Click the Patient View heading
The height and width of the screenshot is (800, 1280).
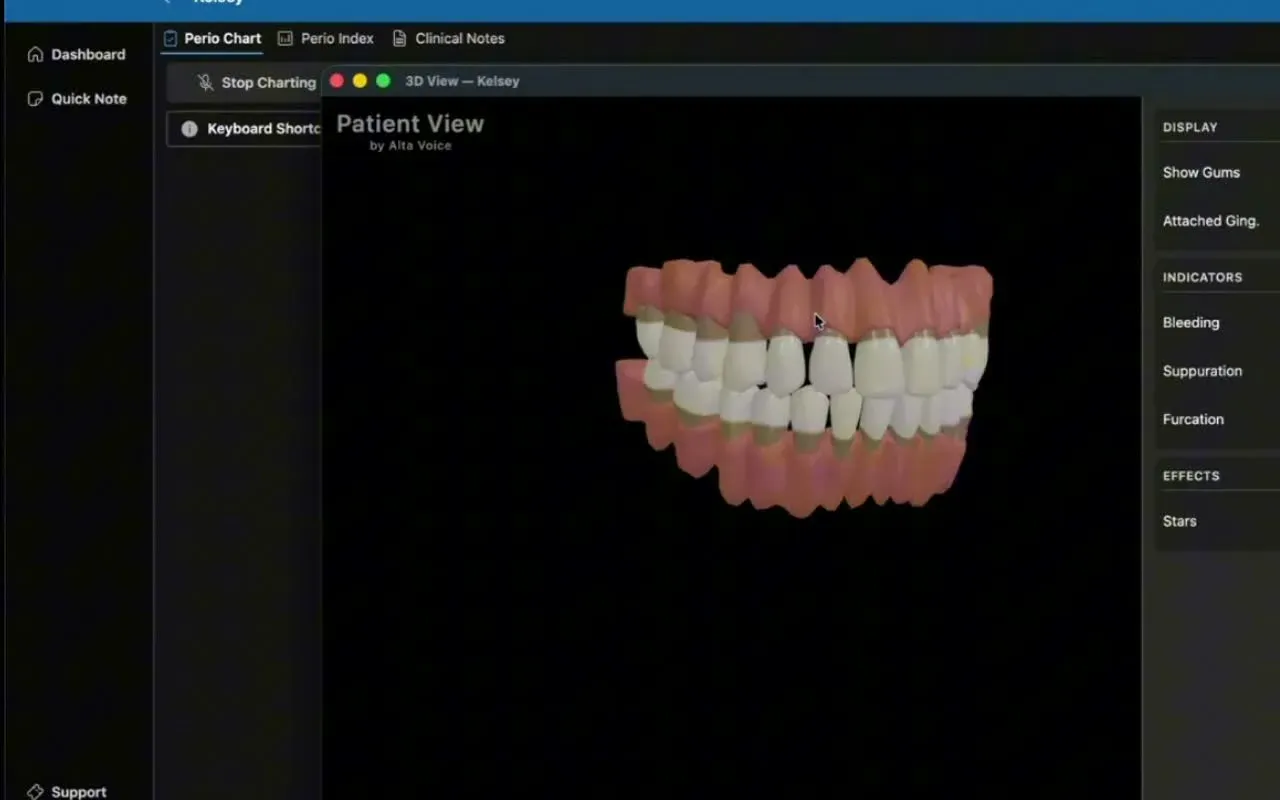[x=410, y=124]
